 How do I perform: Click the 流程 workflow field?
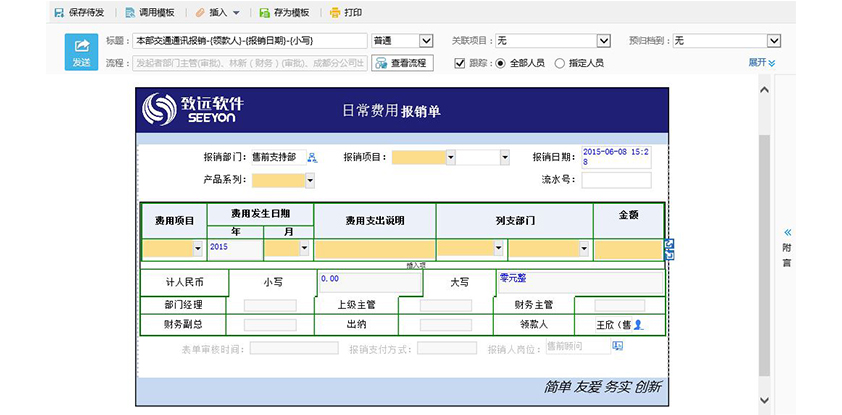tap(250, 63)
